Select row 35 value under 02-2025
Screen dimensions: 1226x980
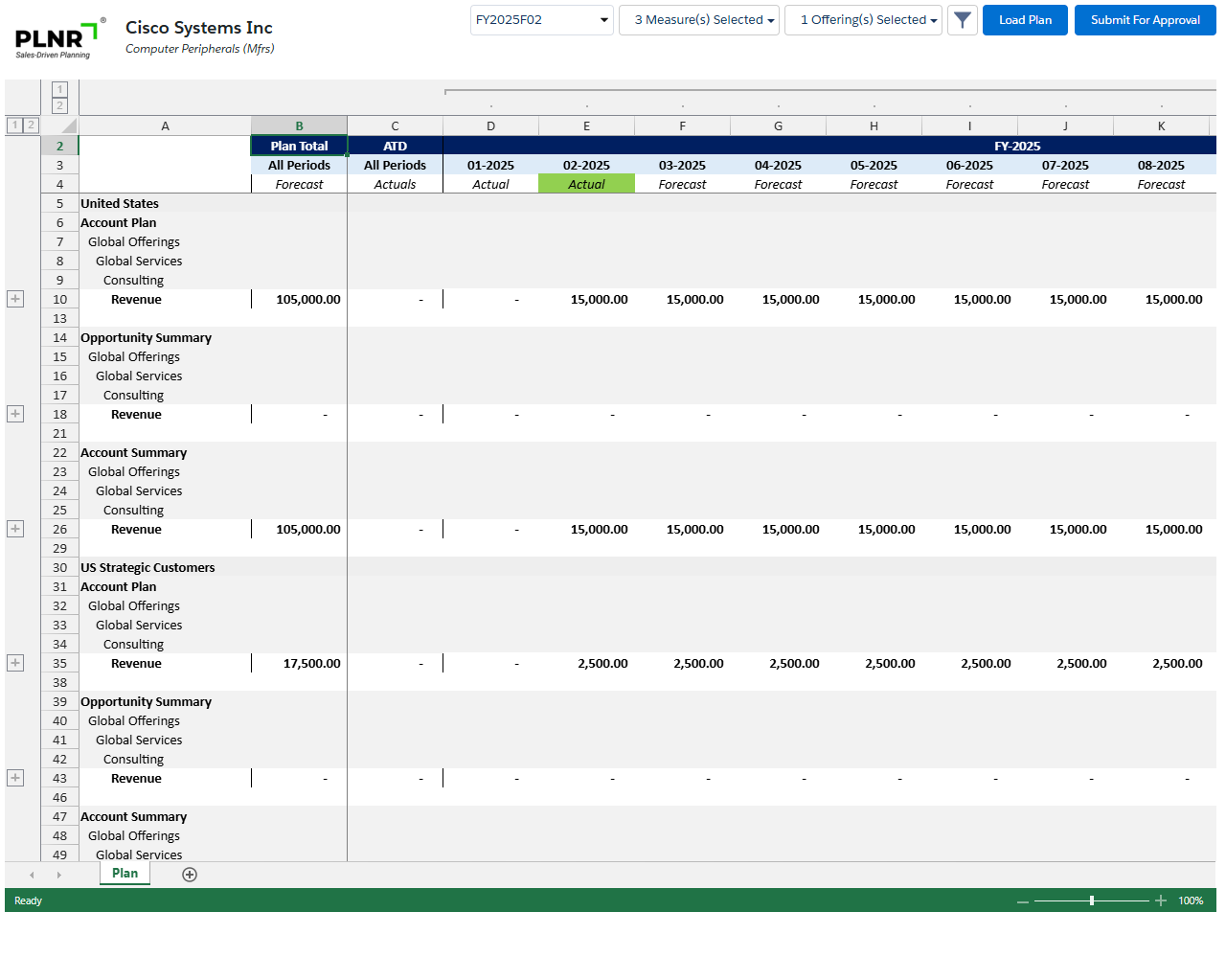coord(586,663)
